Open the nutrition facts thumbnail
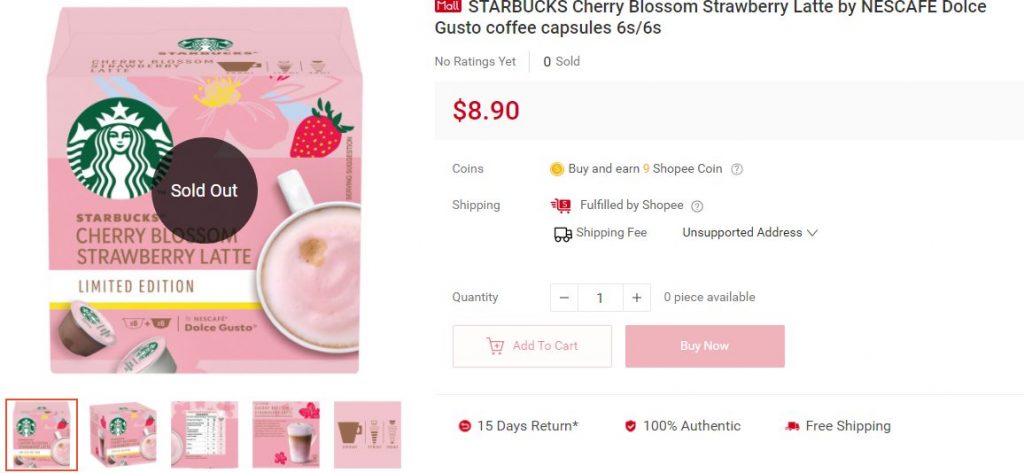The width and height of the screenshot is (1024, 473). [204, 434]
